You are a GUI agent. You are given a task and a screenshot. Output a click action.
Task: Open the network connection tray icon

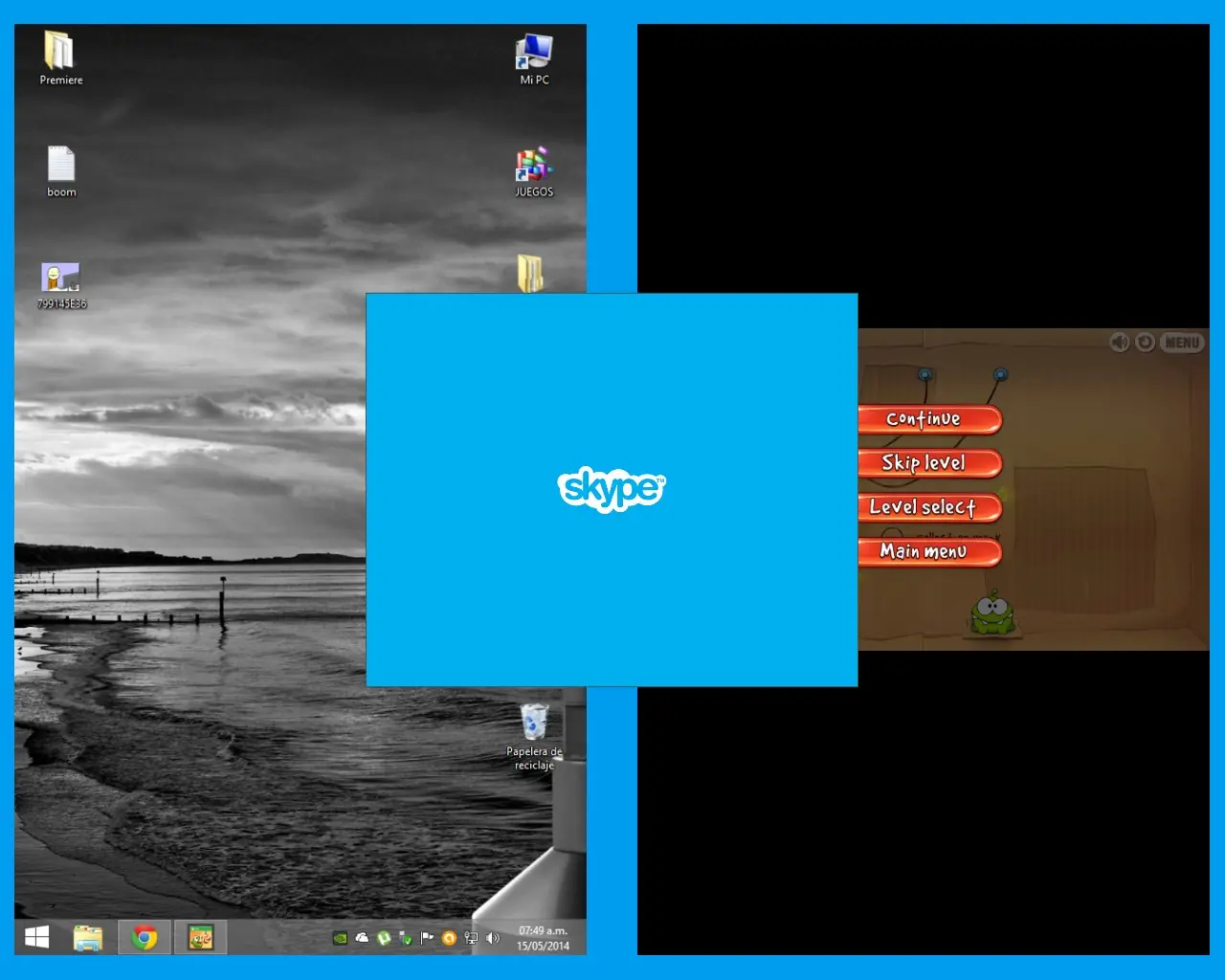(471, 939)
